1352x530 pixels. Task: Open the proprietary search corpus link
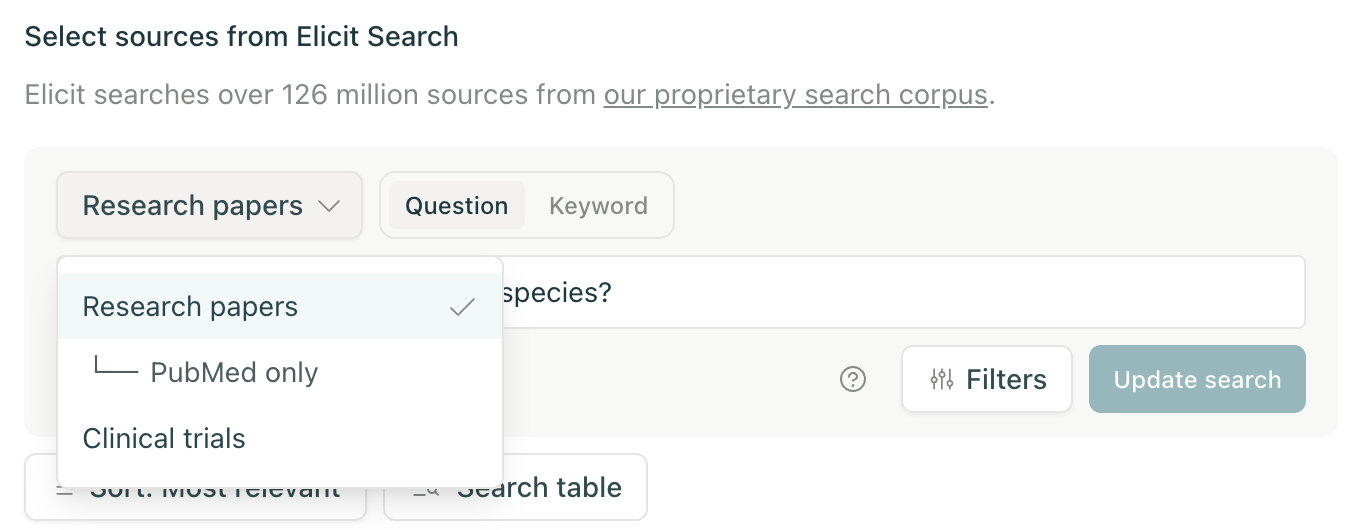[795, 96]
